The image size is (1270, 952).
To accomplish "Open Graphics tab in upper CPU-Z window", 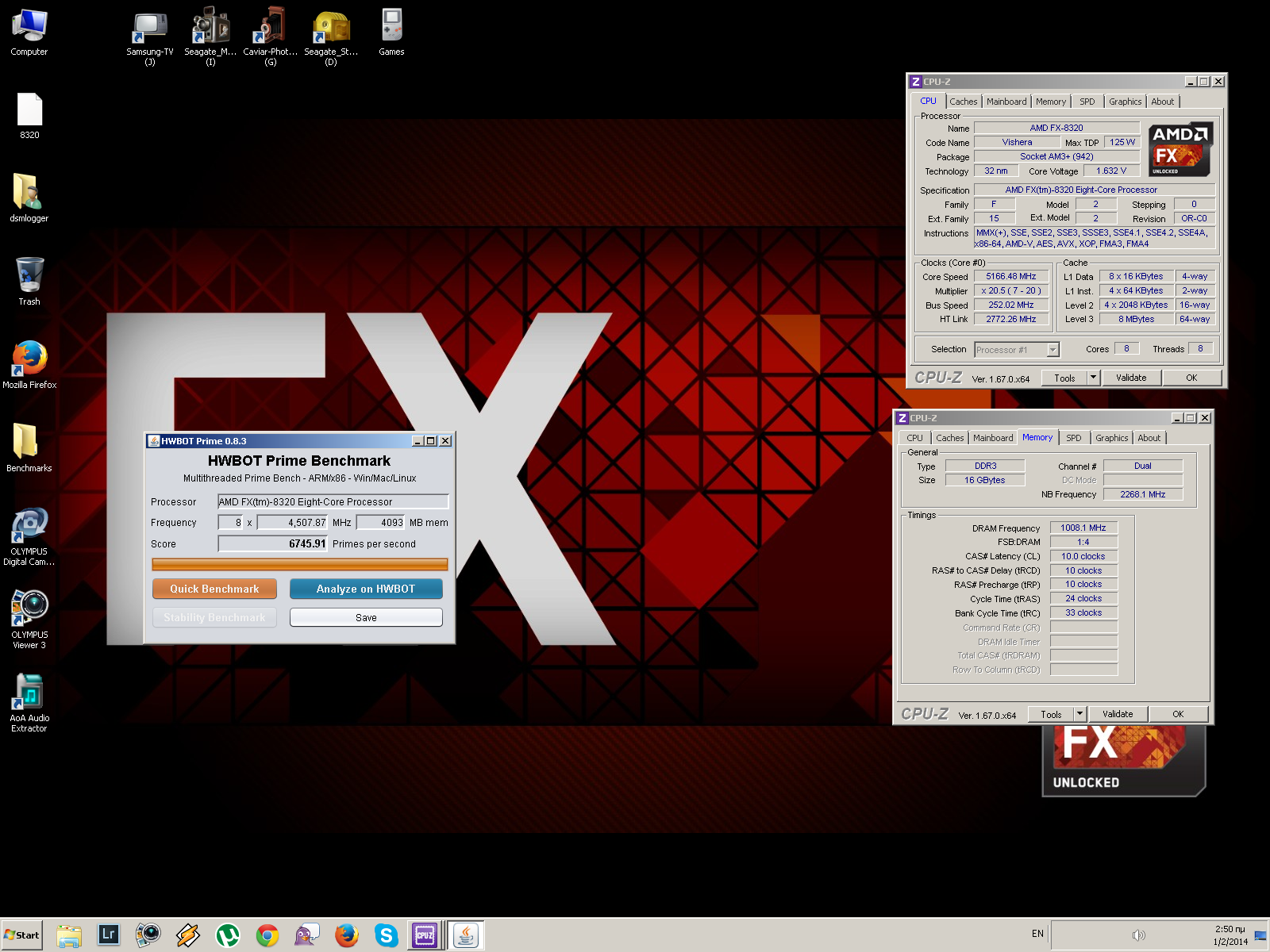I will (x=1126, y=102).
